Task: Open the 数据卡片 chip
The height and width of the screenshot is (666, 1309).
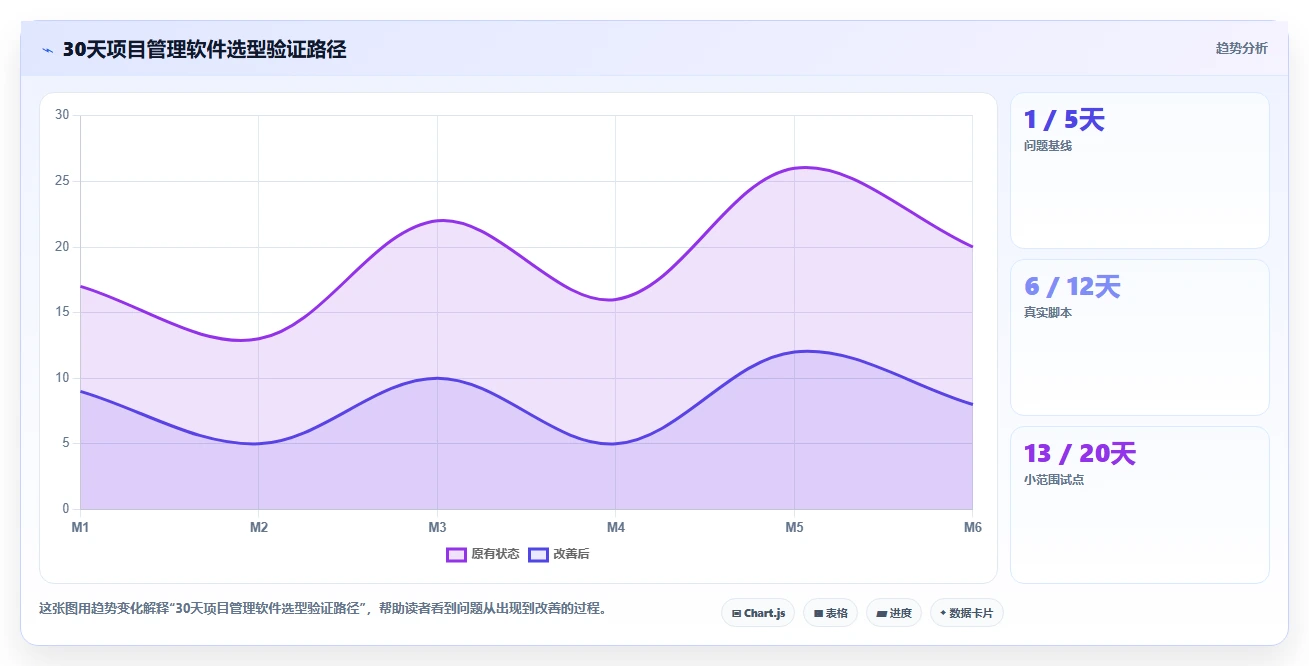Action: [x=966, y=613]
